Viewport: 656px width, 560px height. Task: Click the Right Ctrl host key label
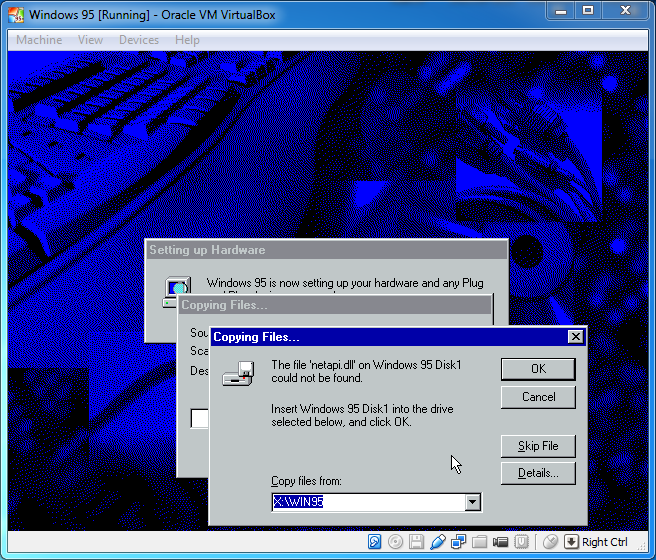point(605,542)
